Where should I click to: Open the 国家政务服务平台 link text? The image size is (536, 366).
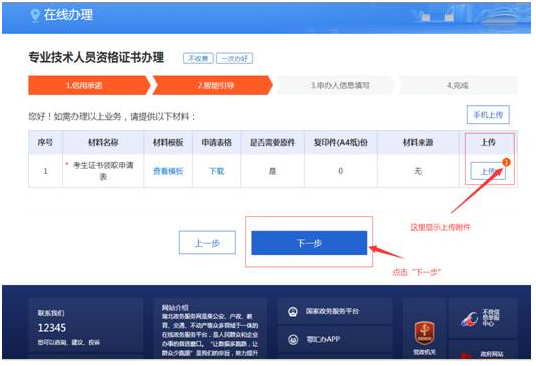333,311
